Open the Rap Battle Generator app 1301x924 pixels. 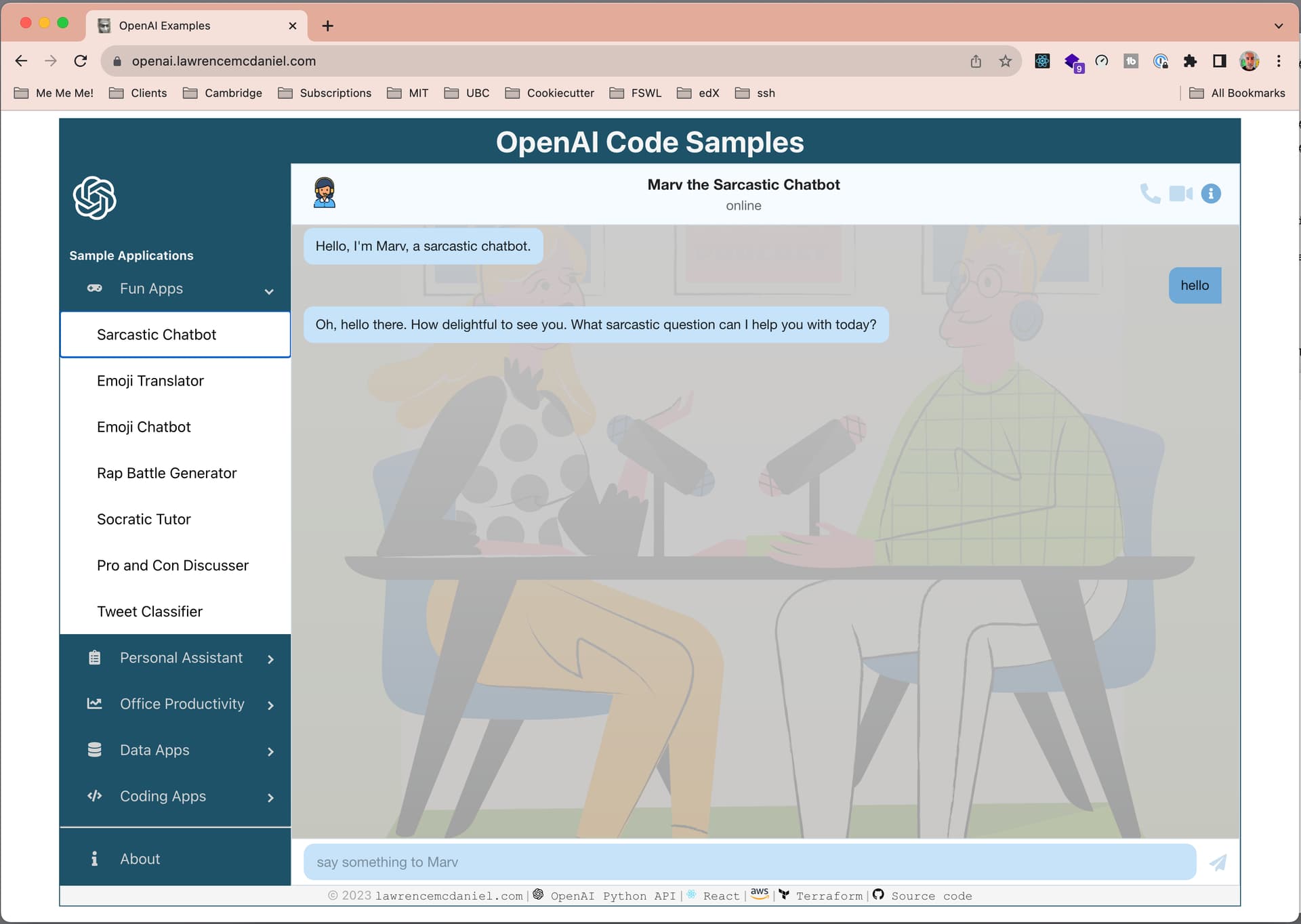175,473
